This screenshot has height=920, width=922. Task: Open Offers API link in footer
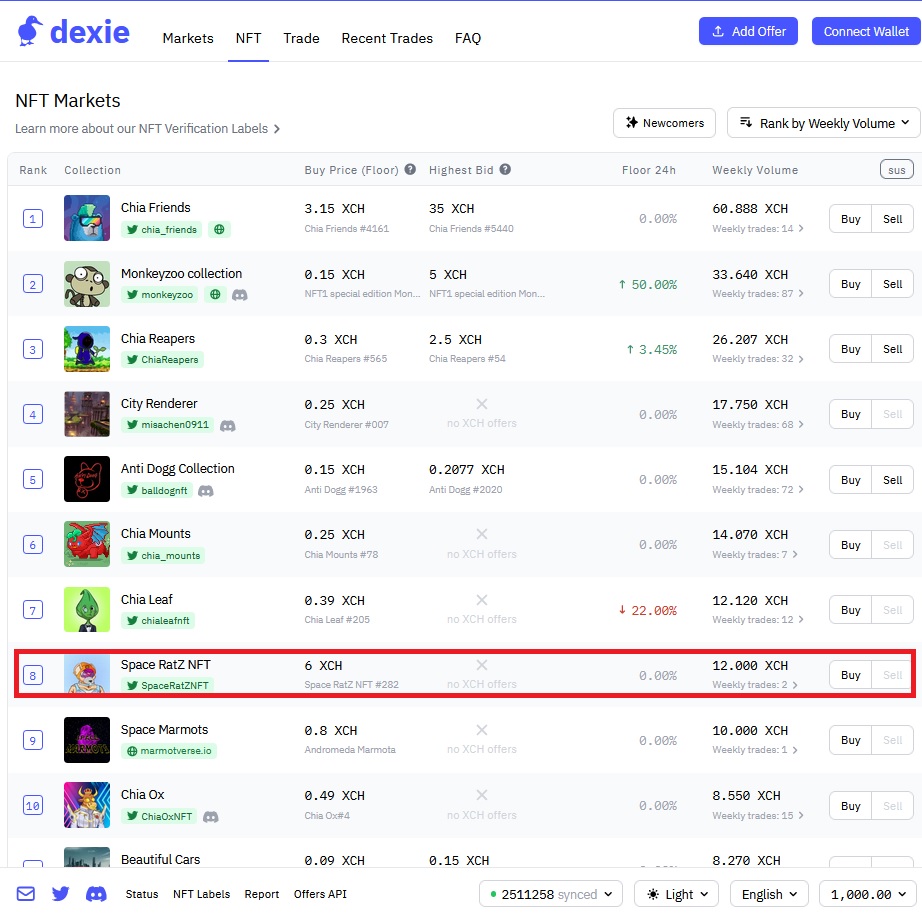(320, 894)
